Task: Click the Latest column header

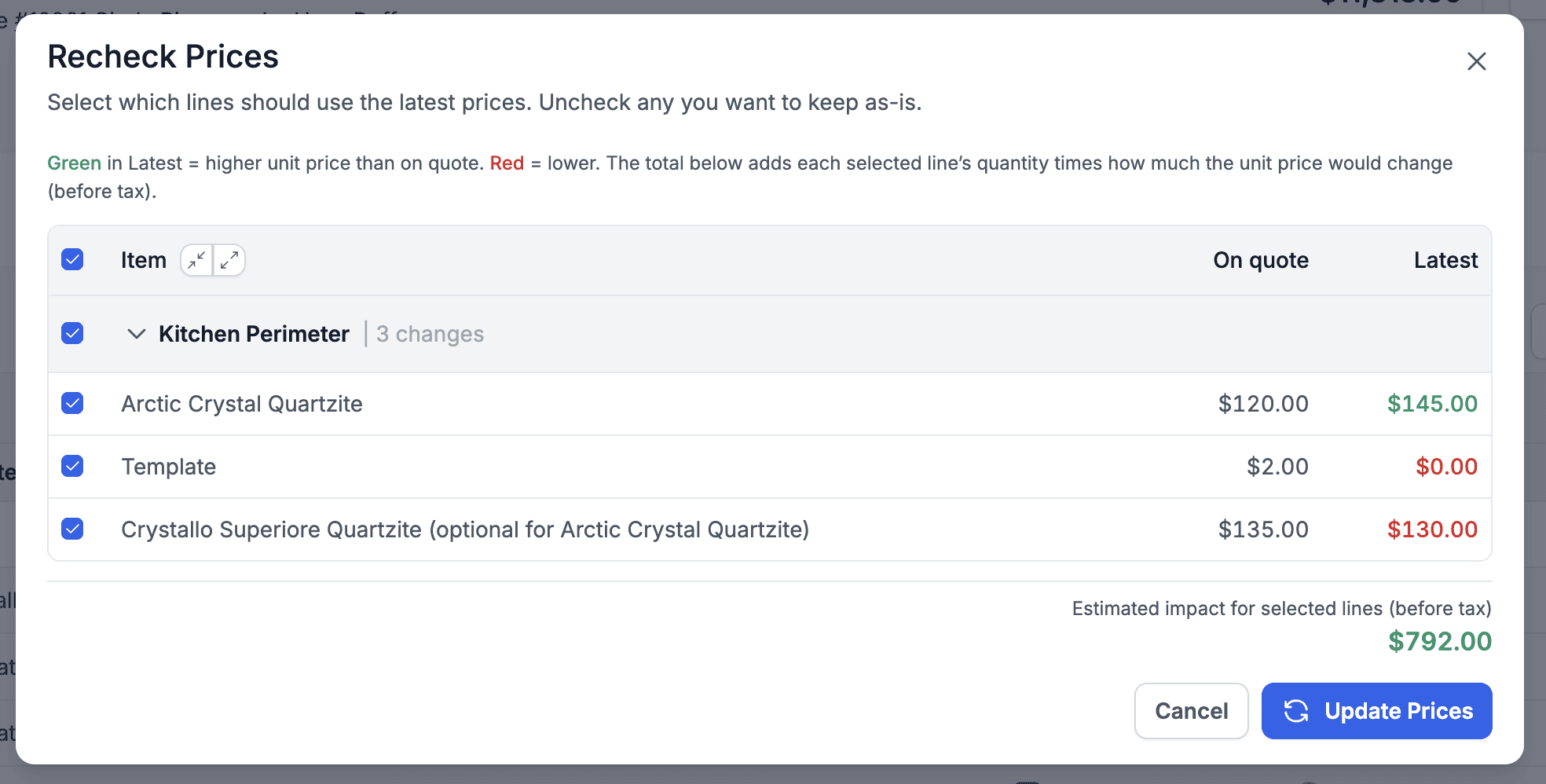Action: coord(1445,260)
